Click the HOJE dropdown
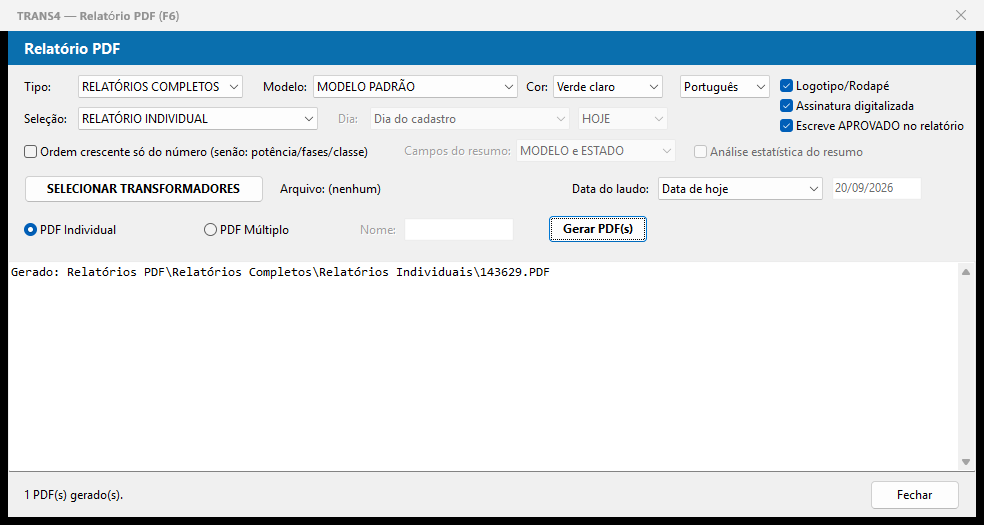 [623, 119]
